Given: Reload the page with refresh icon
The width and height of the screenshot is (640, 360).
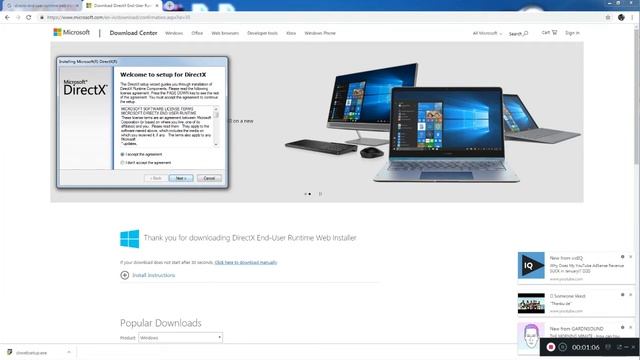Looking at the screenshot, I should [x=29, y=17].
